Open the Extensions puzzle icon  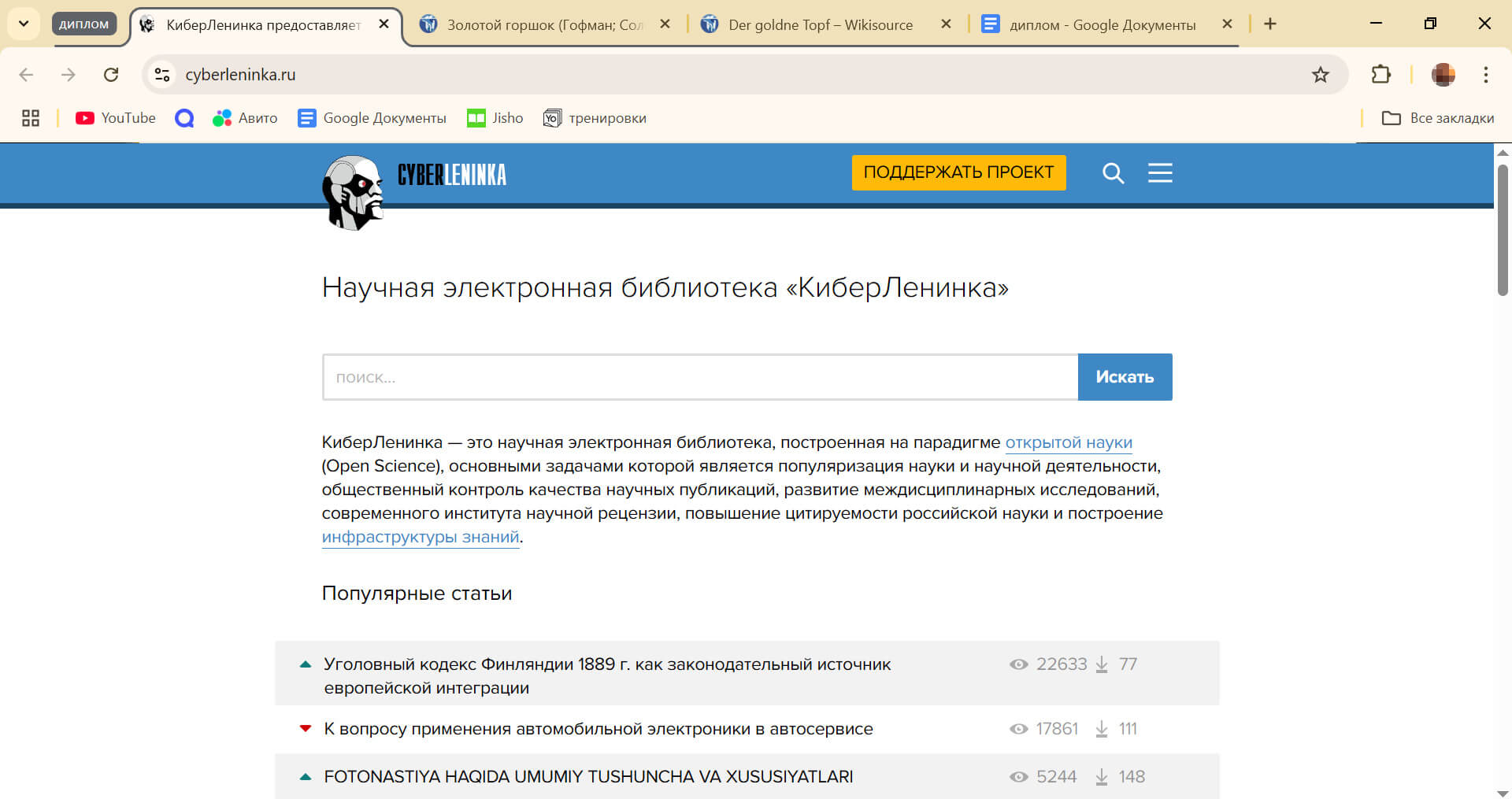pyautogui.click(x=1380, y=75)
